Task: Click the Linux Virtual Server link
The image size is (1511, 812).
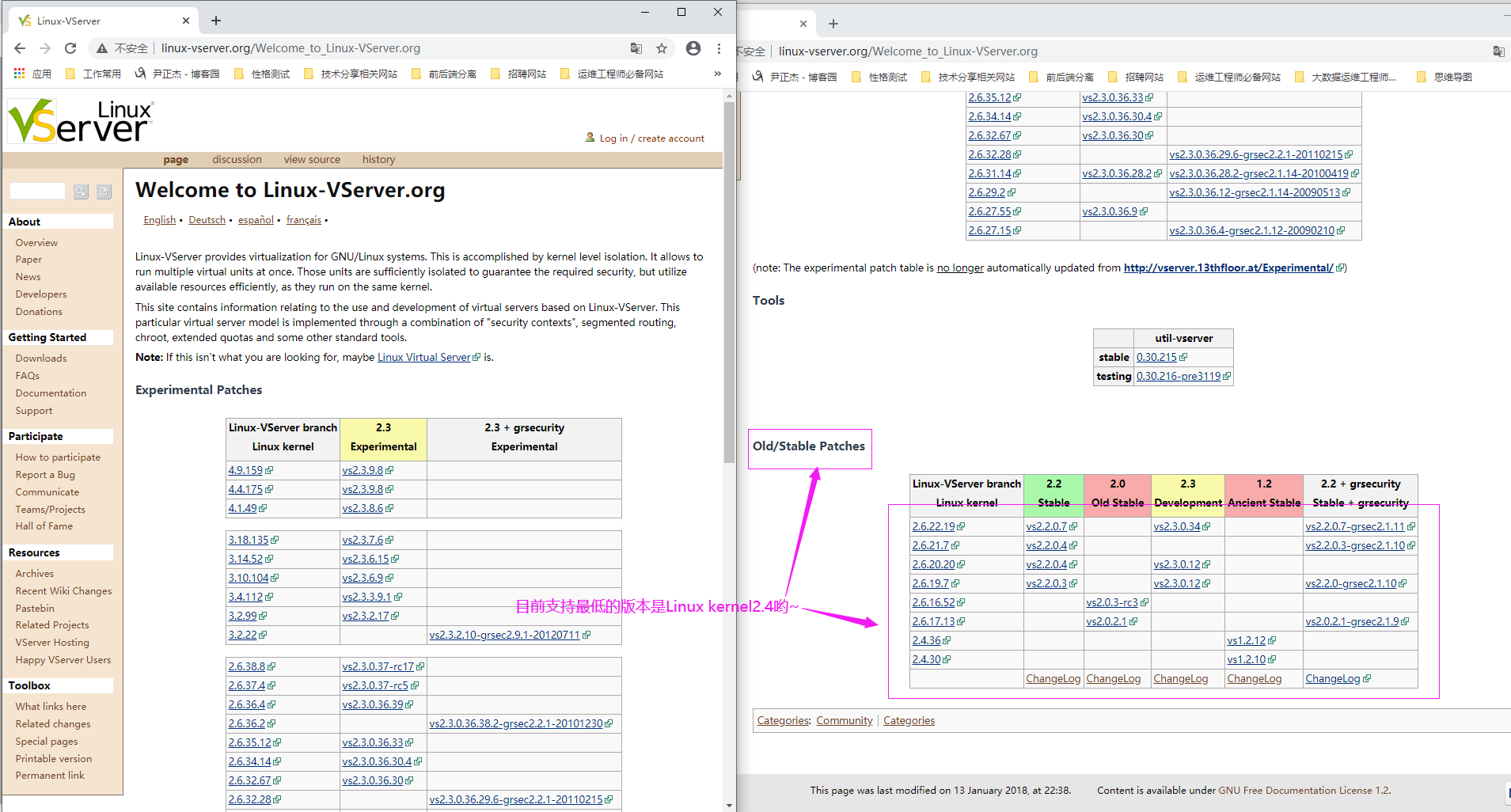Action: click(x=423, y=358)
